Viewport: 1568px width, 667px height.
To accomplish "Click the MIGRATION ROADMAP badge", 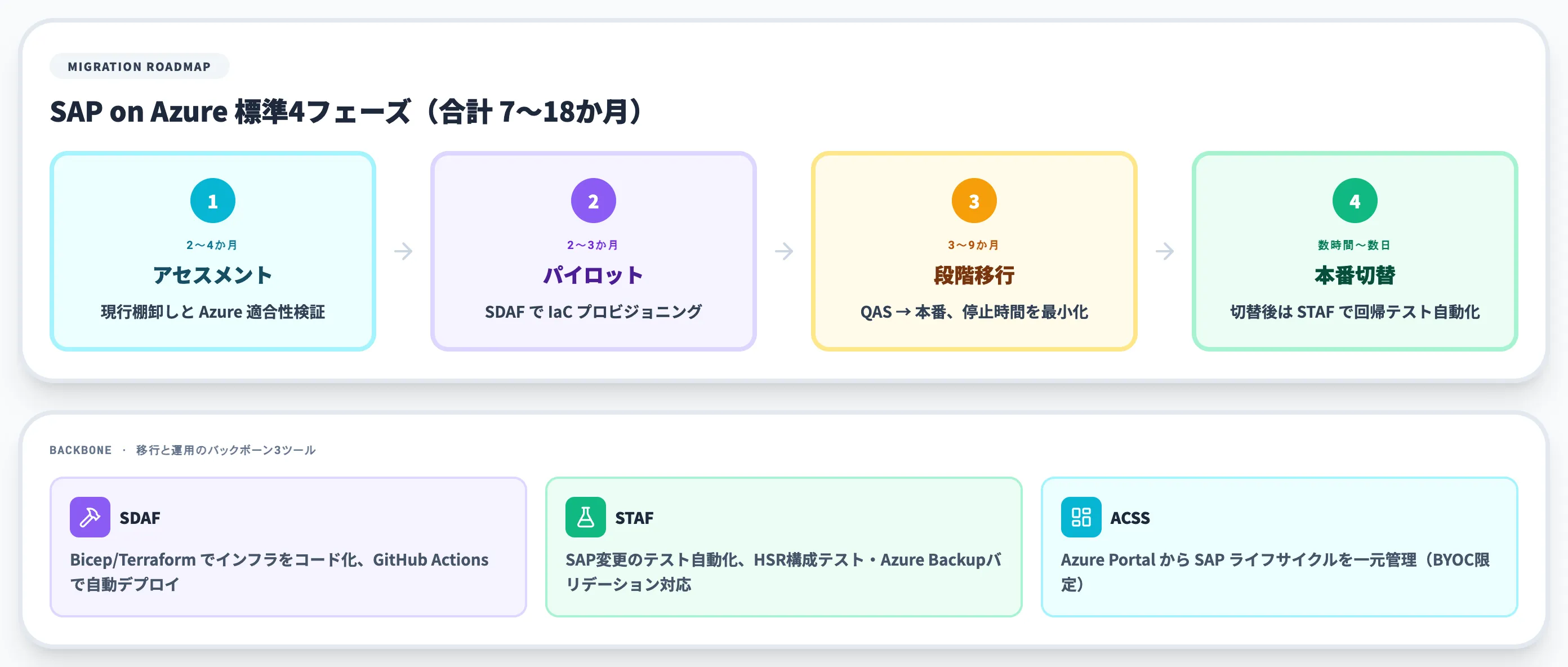I will pyautogui.click(x=139, y=66).
